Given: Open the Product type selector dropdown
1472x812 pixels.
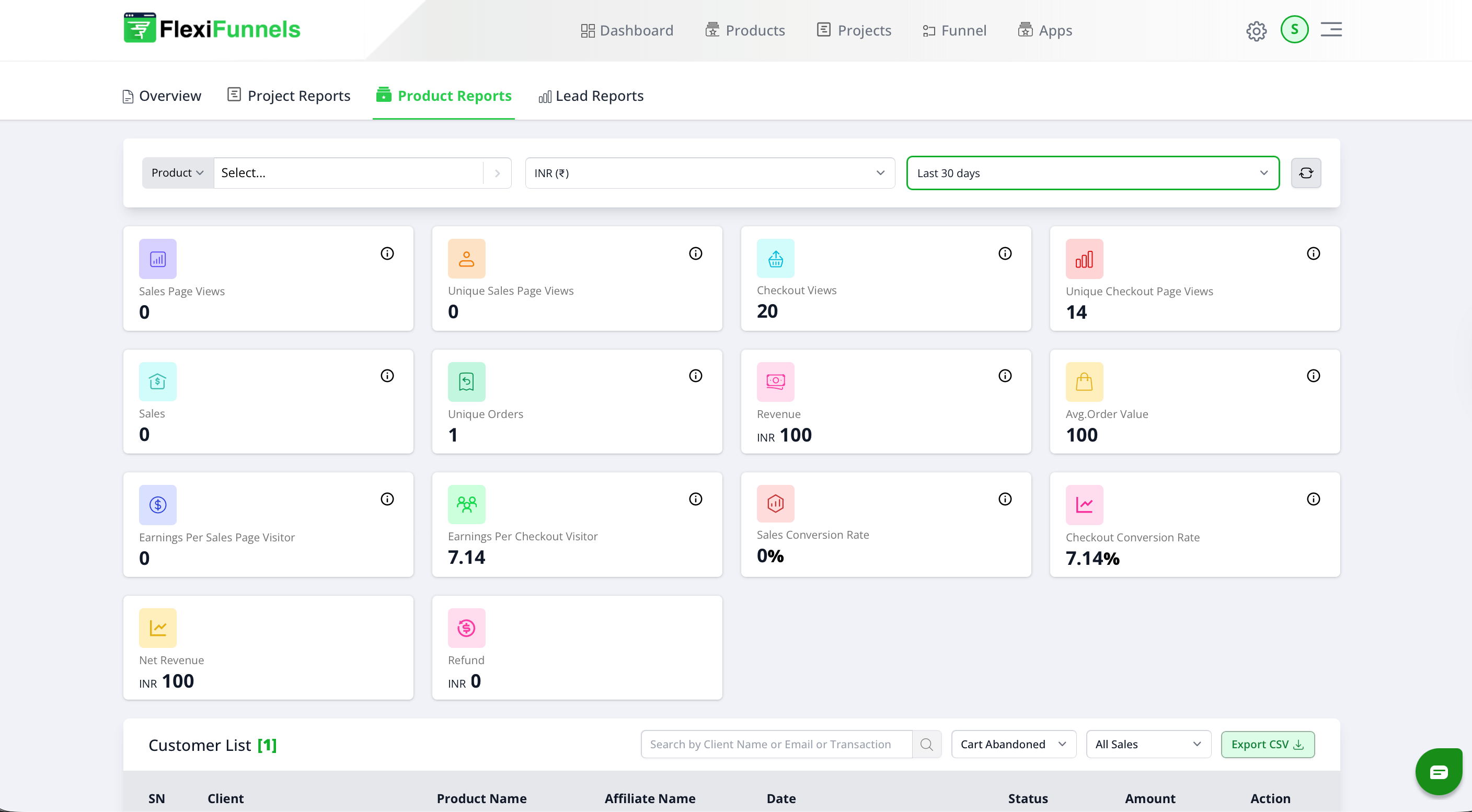Looking at the screenshot, I should (x=177, y=173).
